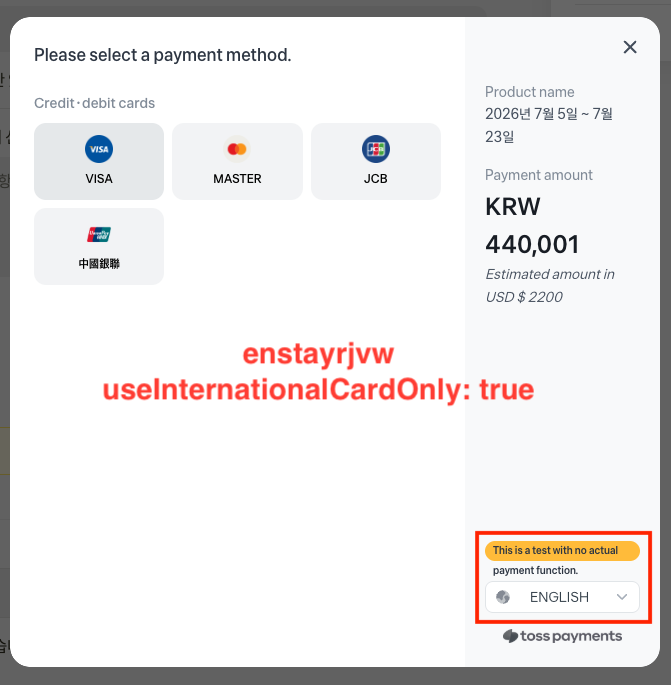Click the UnionPay card logo

tap(99, 235)
